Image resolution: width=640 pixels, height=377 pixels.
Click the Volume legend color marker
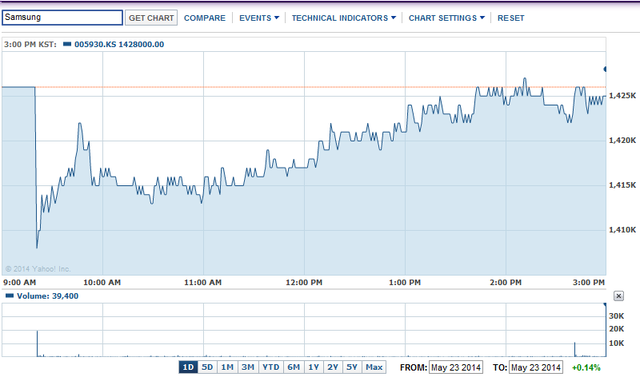point(10,296)
